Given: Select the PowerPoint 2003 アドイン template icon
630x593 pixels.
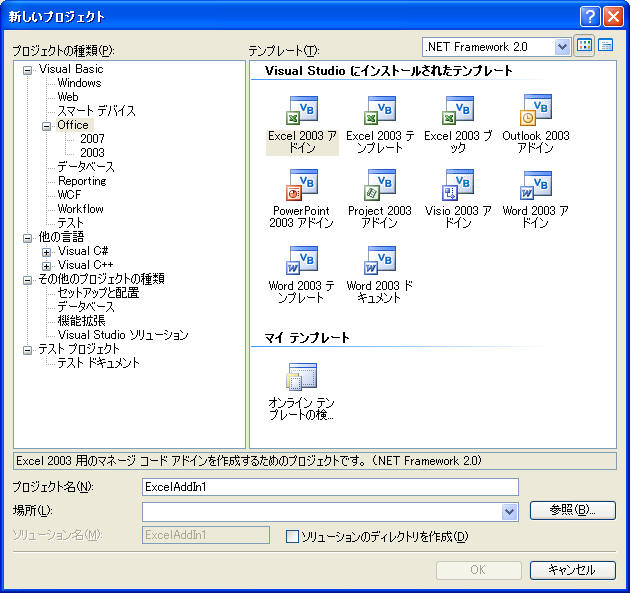Looking at the screenshot, I should tap(302, 185).
